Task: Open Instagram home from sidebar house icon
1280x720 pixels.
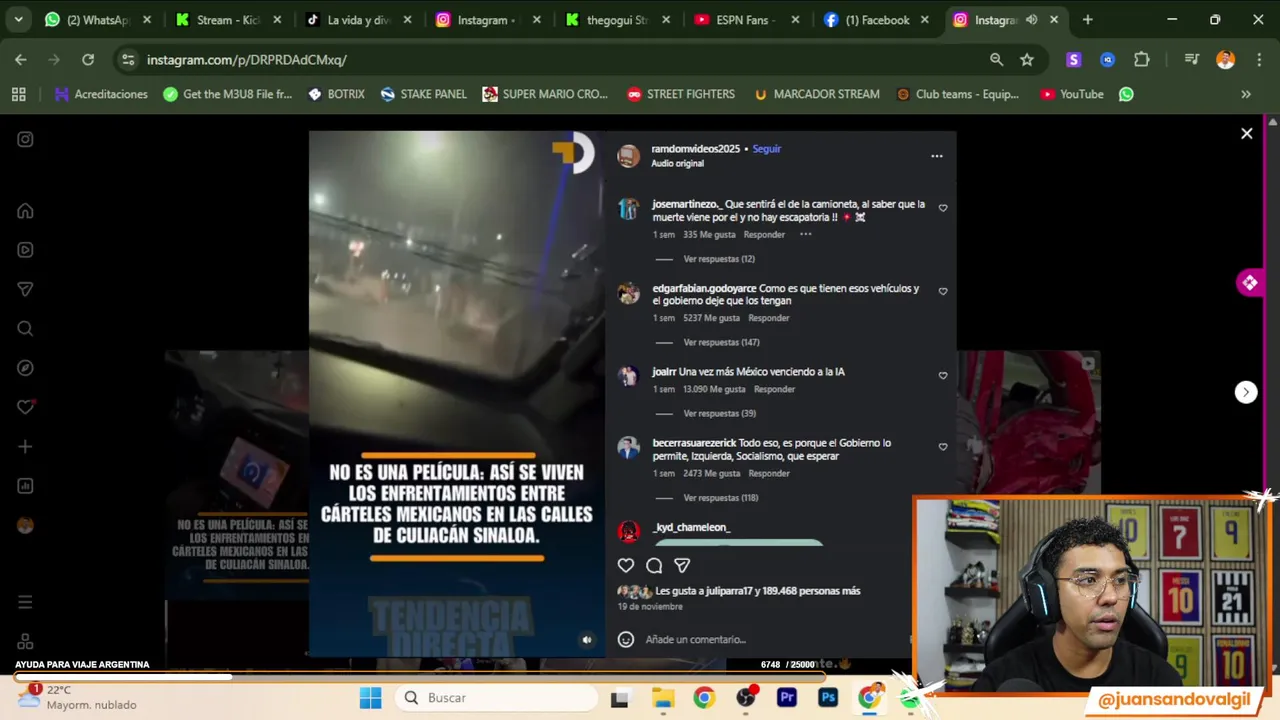Action: coord(26,211)
